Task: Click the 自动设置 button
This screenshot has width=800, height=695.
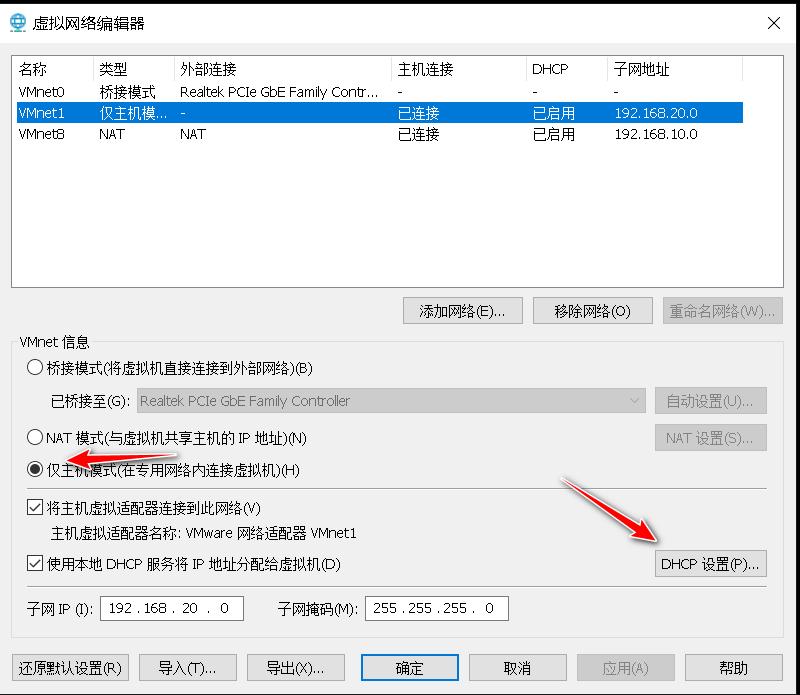Action: click(710, 400)
